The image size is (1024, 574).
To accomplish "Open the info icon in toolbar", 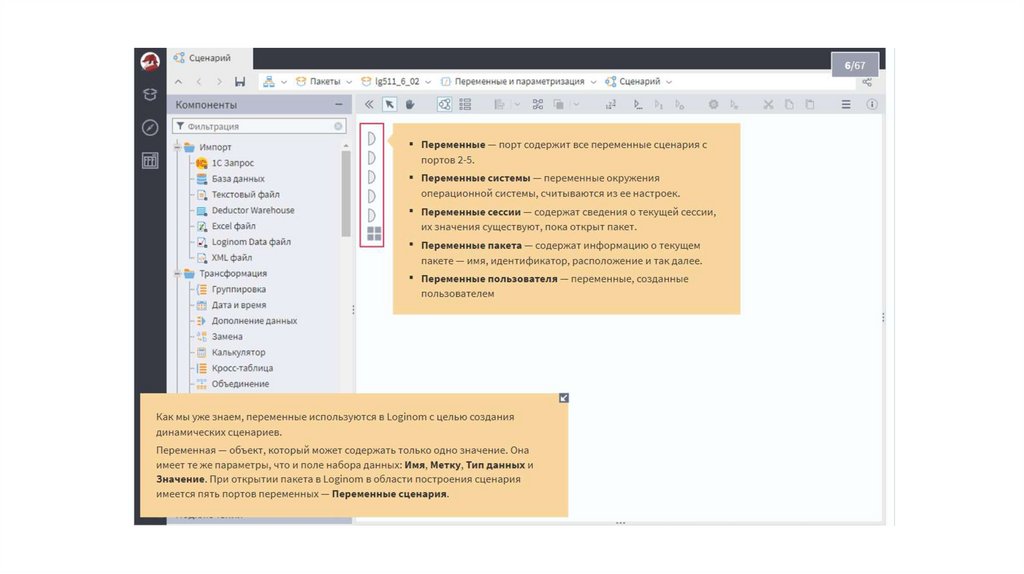I will [872, 104].
